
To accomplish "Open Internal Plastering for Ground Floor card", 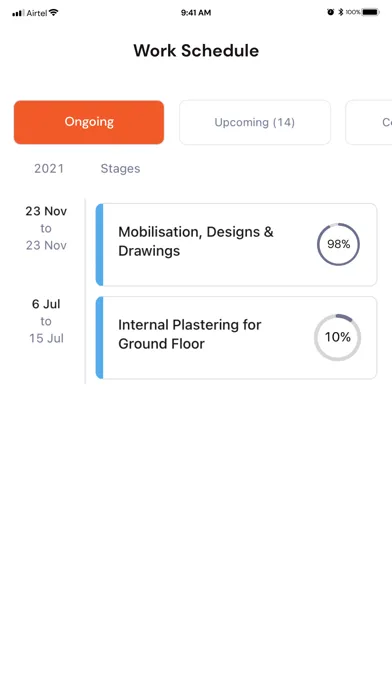I will (236, 338).
